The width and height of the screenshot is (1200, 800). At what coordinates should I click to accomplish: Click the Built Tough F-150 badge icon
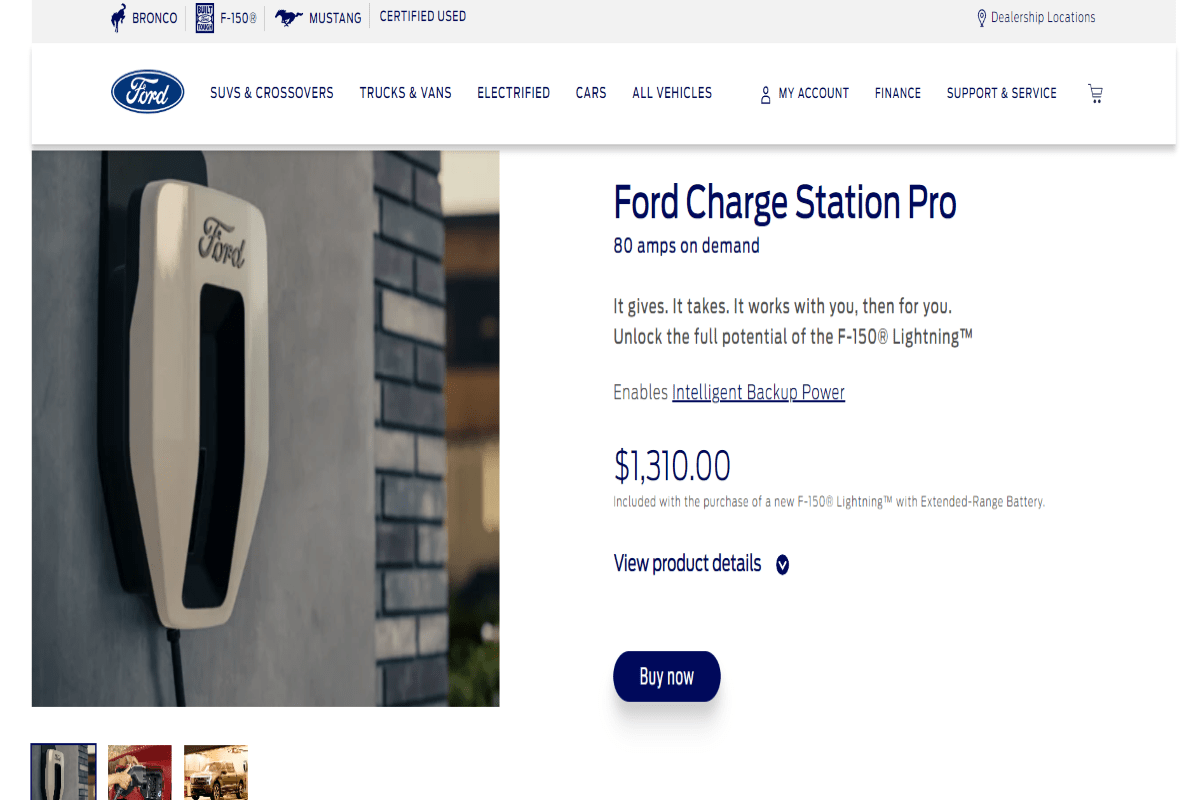pos(205,18)
